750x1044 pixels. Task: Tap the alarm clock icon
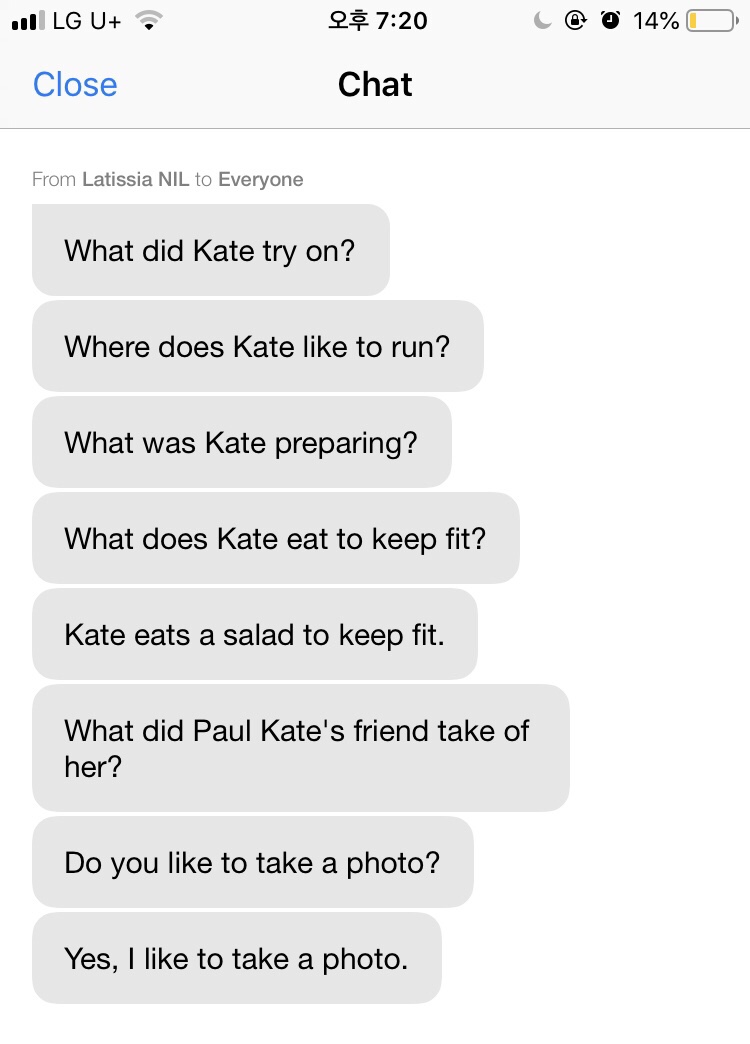pos(610,21)
